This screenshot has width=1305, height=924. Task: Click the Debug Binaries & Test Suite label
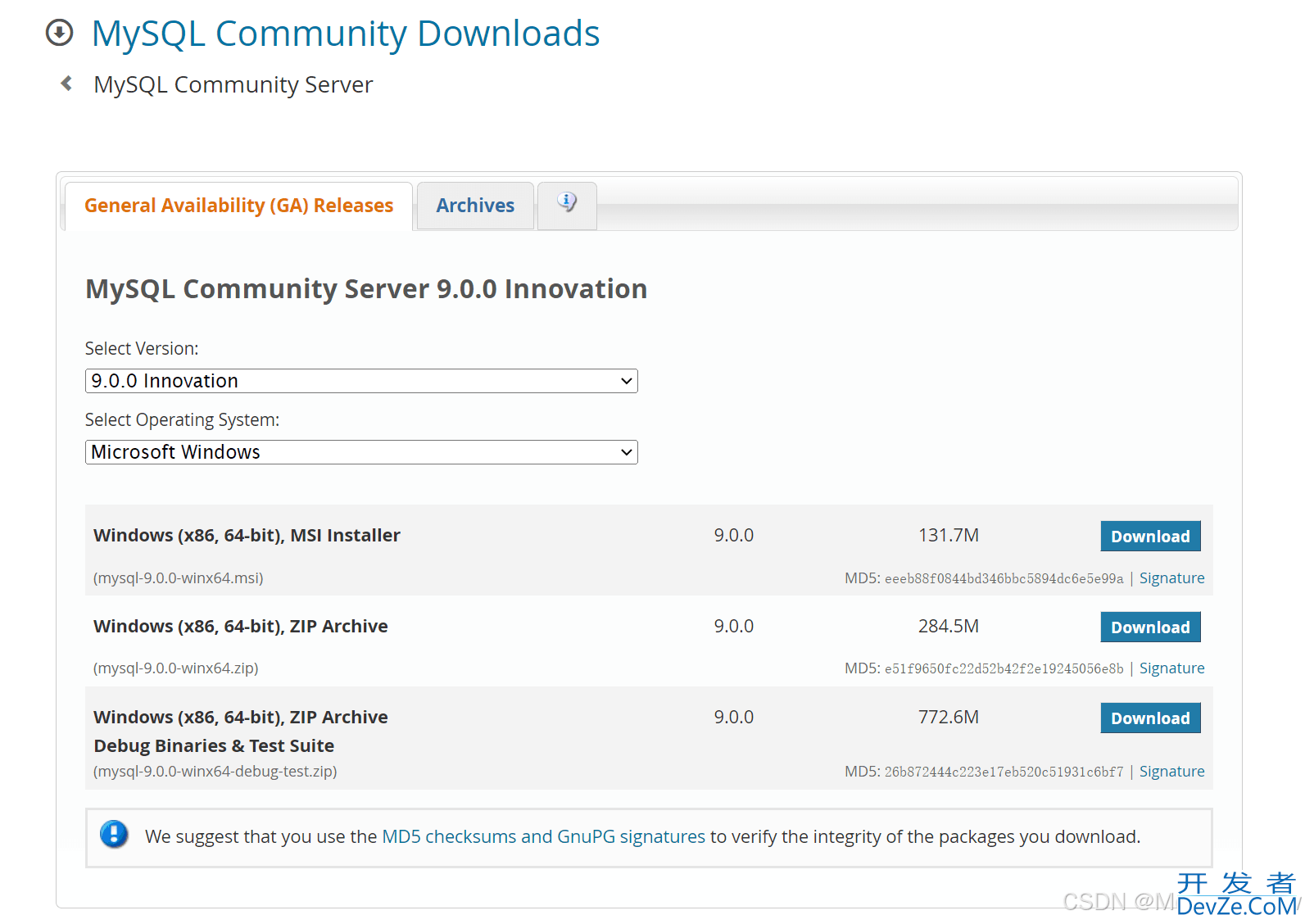214,746
